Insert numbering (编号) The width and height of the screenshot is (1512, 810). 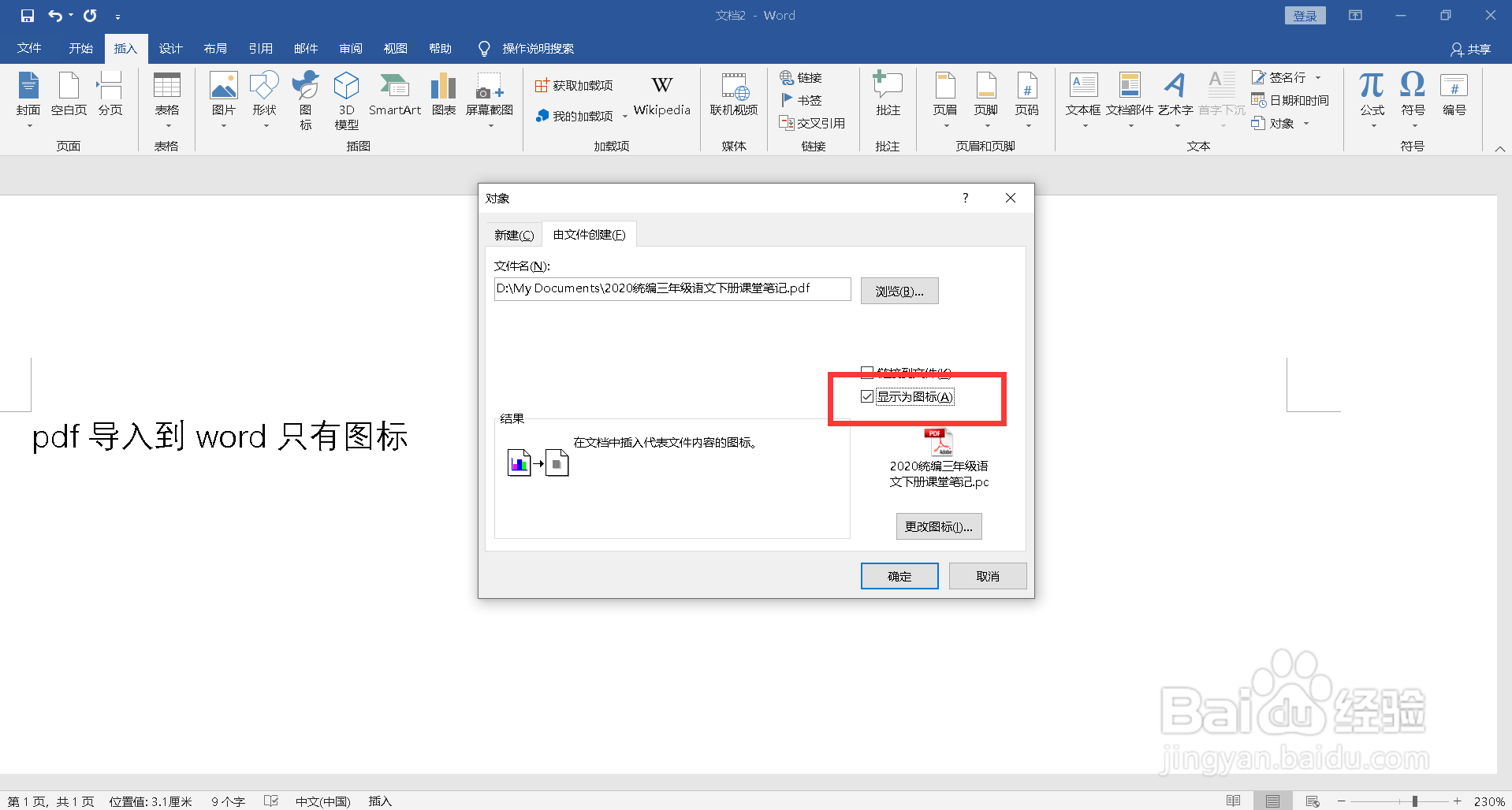pos(1454,95)
